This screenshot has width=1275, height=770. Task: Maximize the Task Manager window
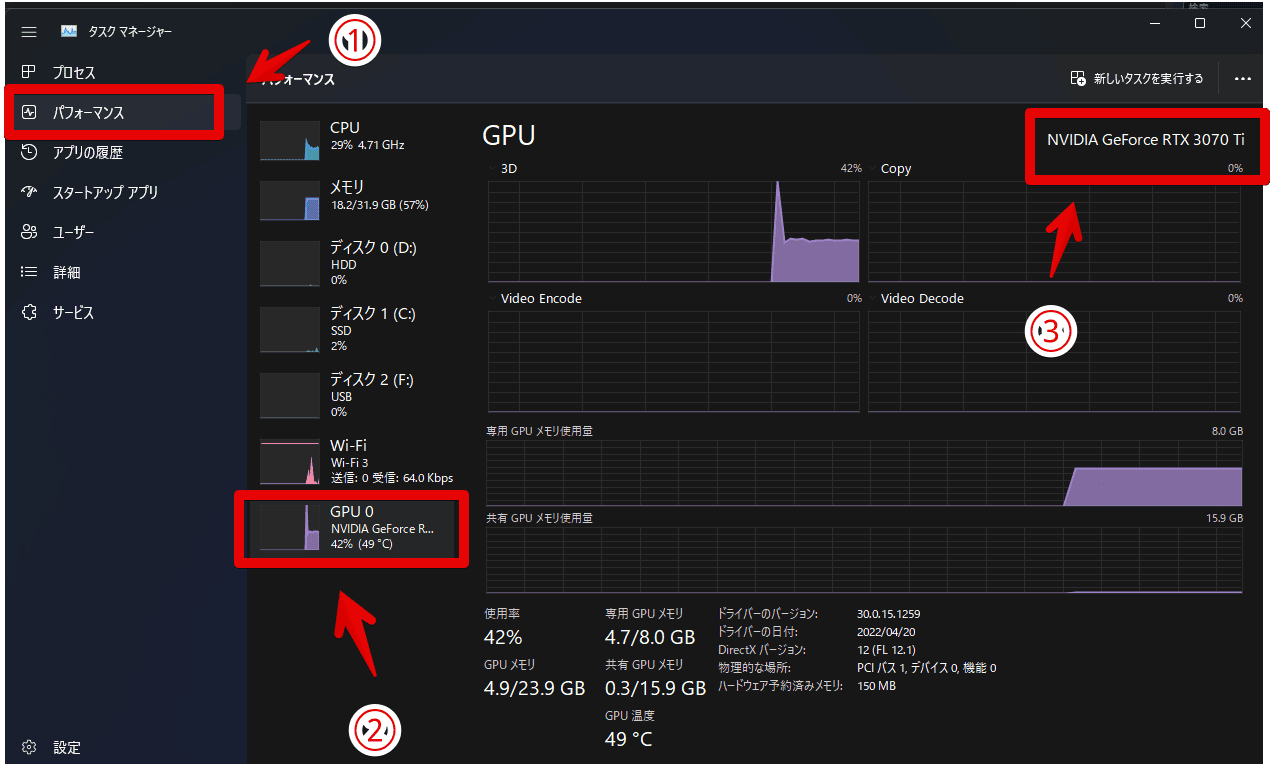pos(1200,23)
